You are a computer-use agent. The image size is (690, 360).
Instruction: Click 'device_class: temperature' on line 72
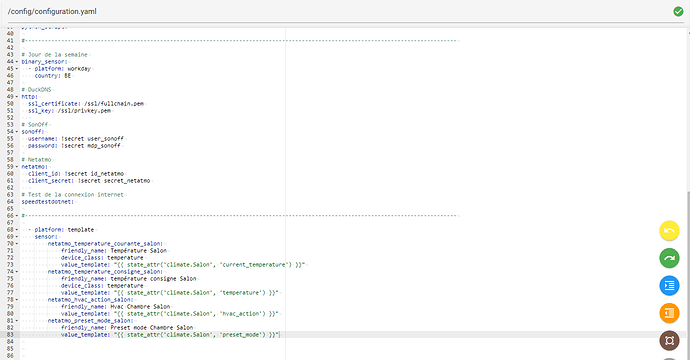103,258
